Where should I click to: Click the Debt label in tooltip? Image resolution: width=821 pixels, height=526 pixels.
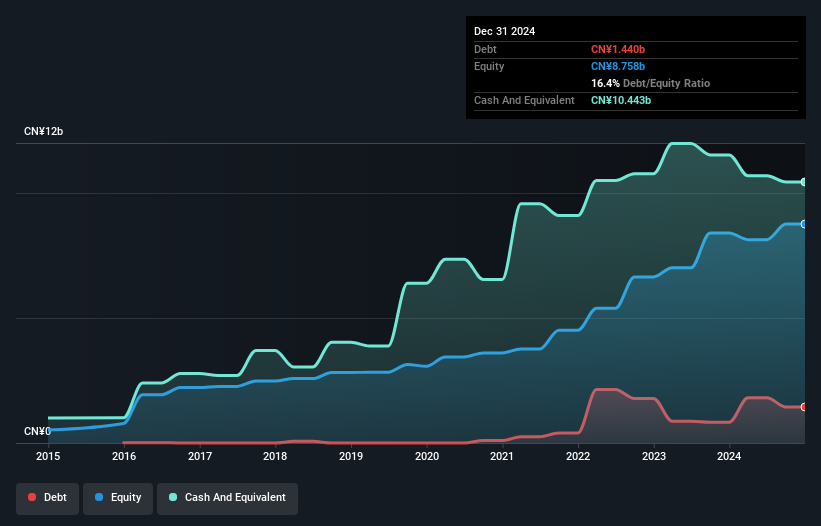485,49
